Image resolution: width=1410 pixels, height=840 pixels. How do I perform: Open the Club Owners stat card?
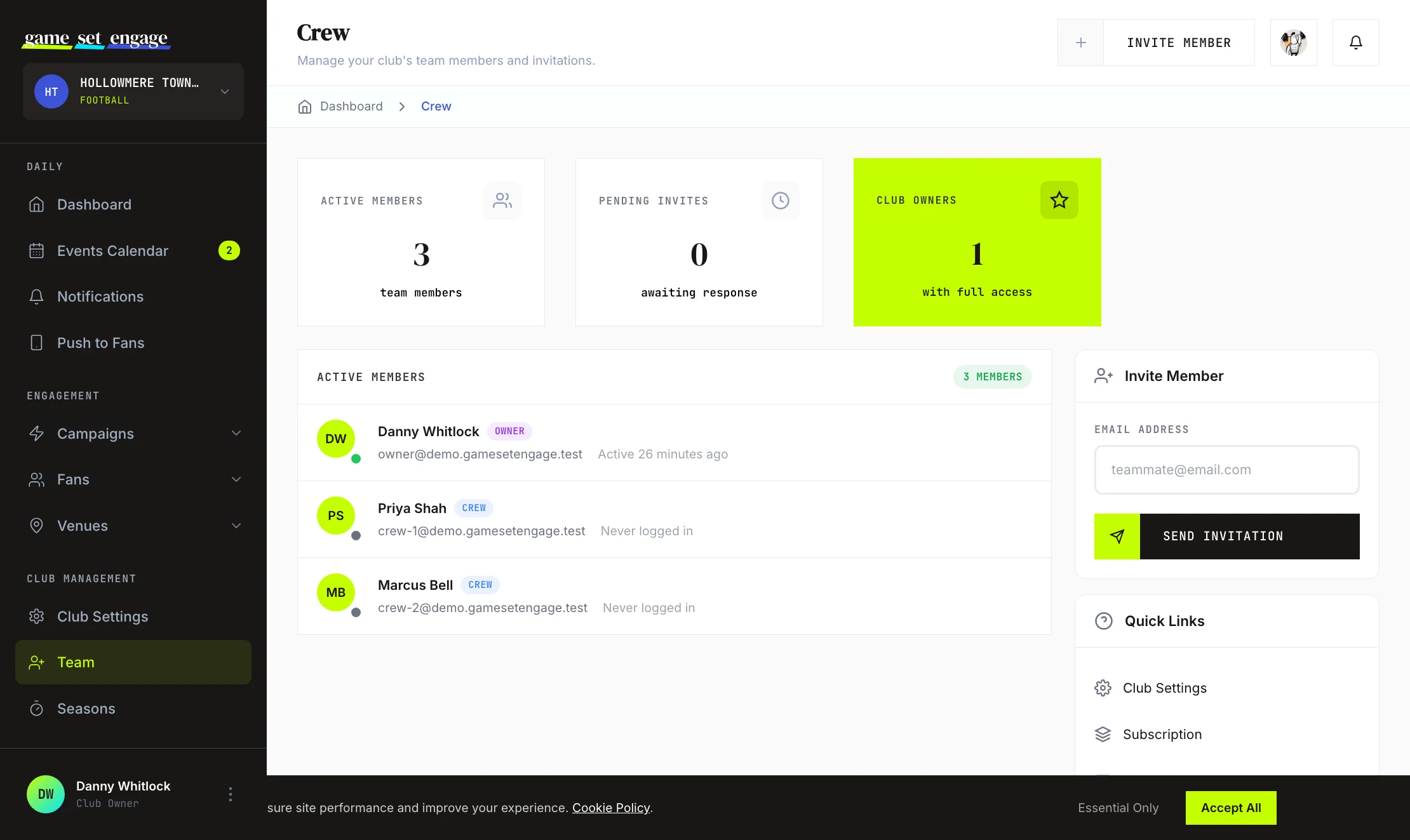(977, 242)
